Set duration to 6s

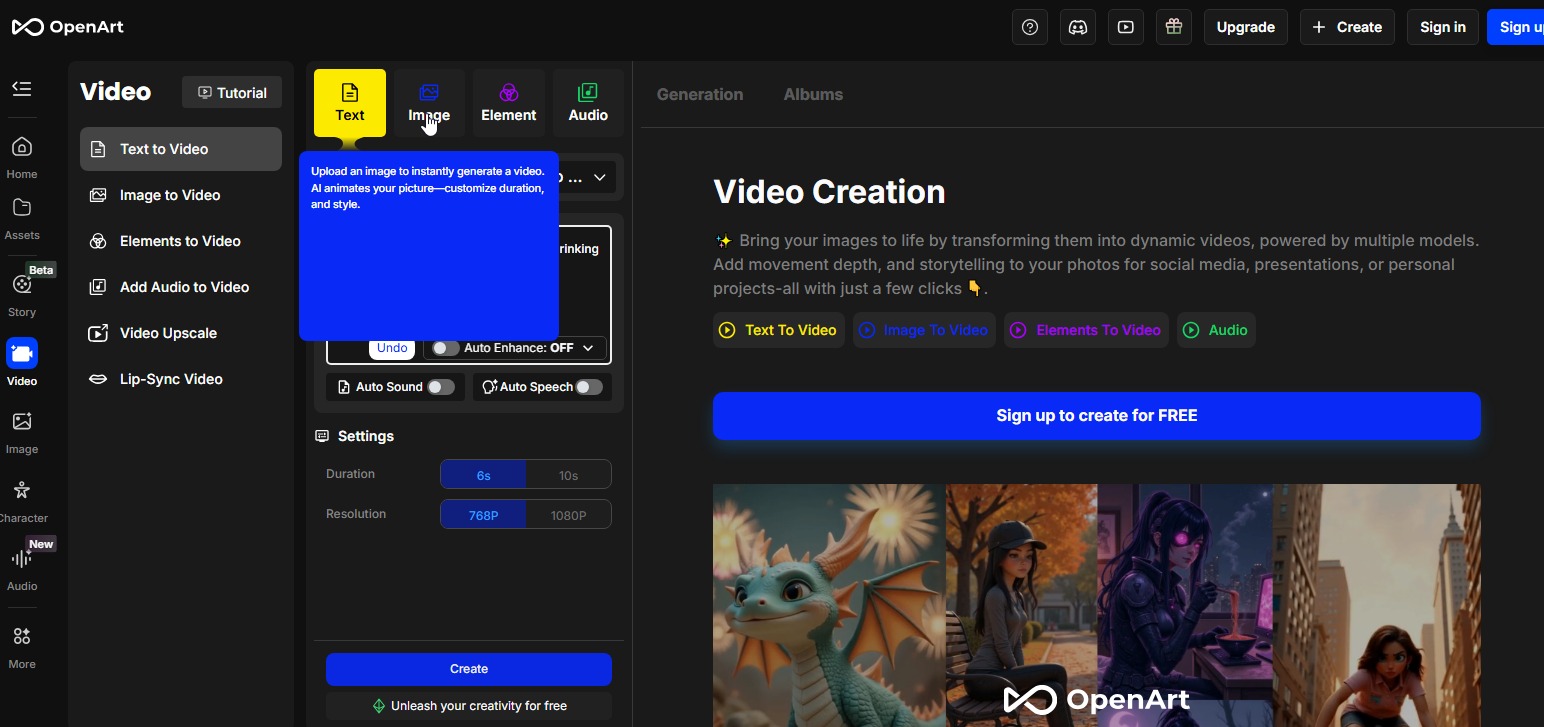point(483,475)
